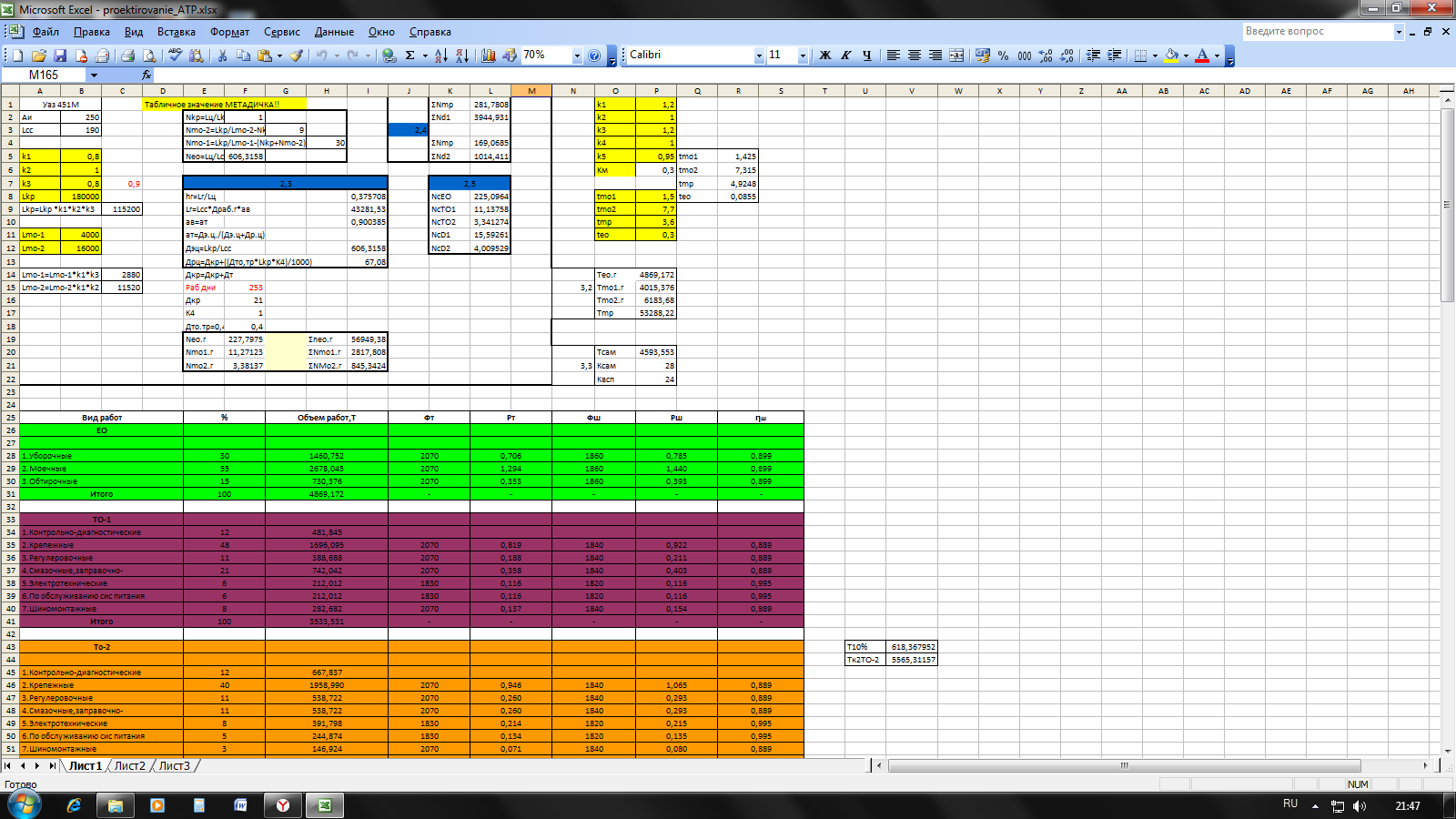This screenshot has height=819, width=1456.
Task: Open Print Preview from the toolbar
Action: point(149,56)
